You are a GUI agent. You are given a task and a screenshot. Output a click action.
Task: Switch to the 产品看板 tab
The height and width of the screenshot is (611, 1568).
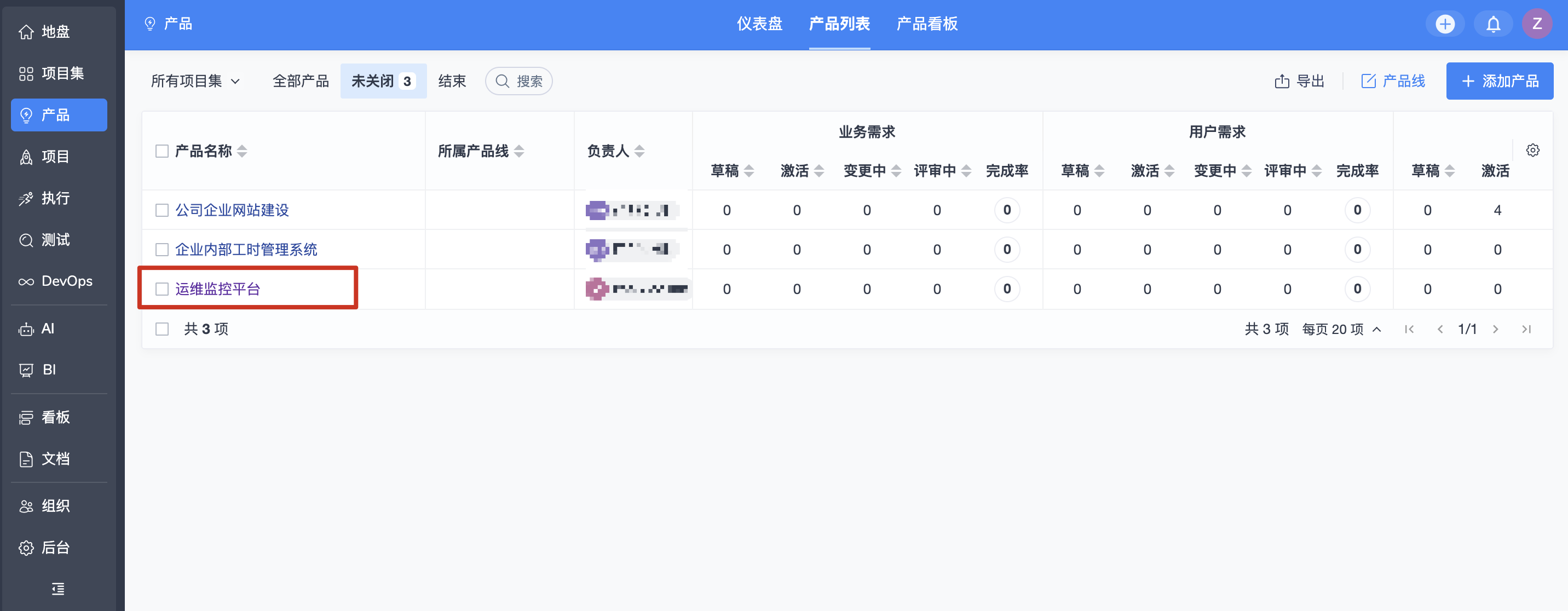[926, 24]
